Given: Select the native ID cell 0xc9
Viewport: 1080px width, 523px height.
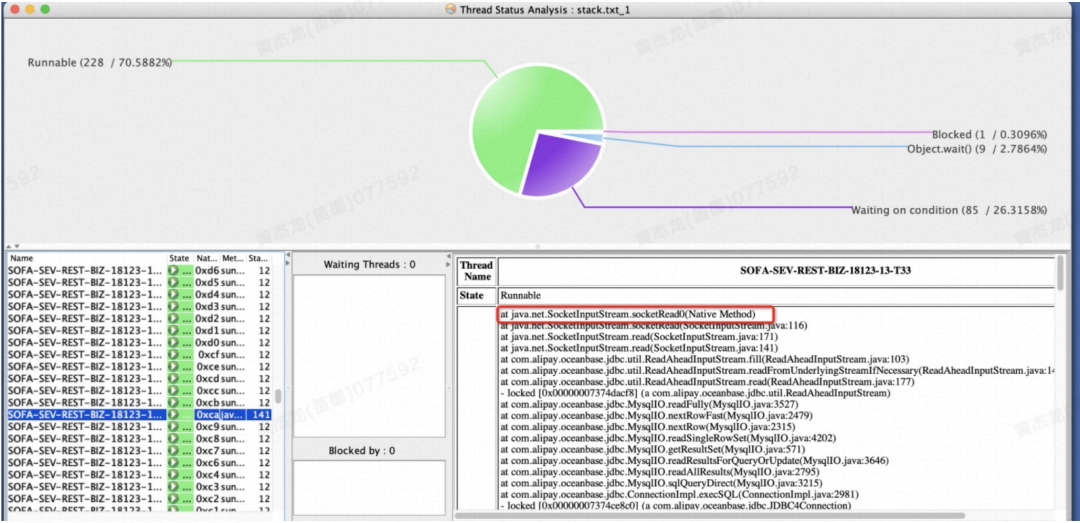Looking at the screenshot, I should click(x=207, y=427).
